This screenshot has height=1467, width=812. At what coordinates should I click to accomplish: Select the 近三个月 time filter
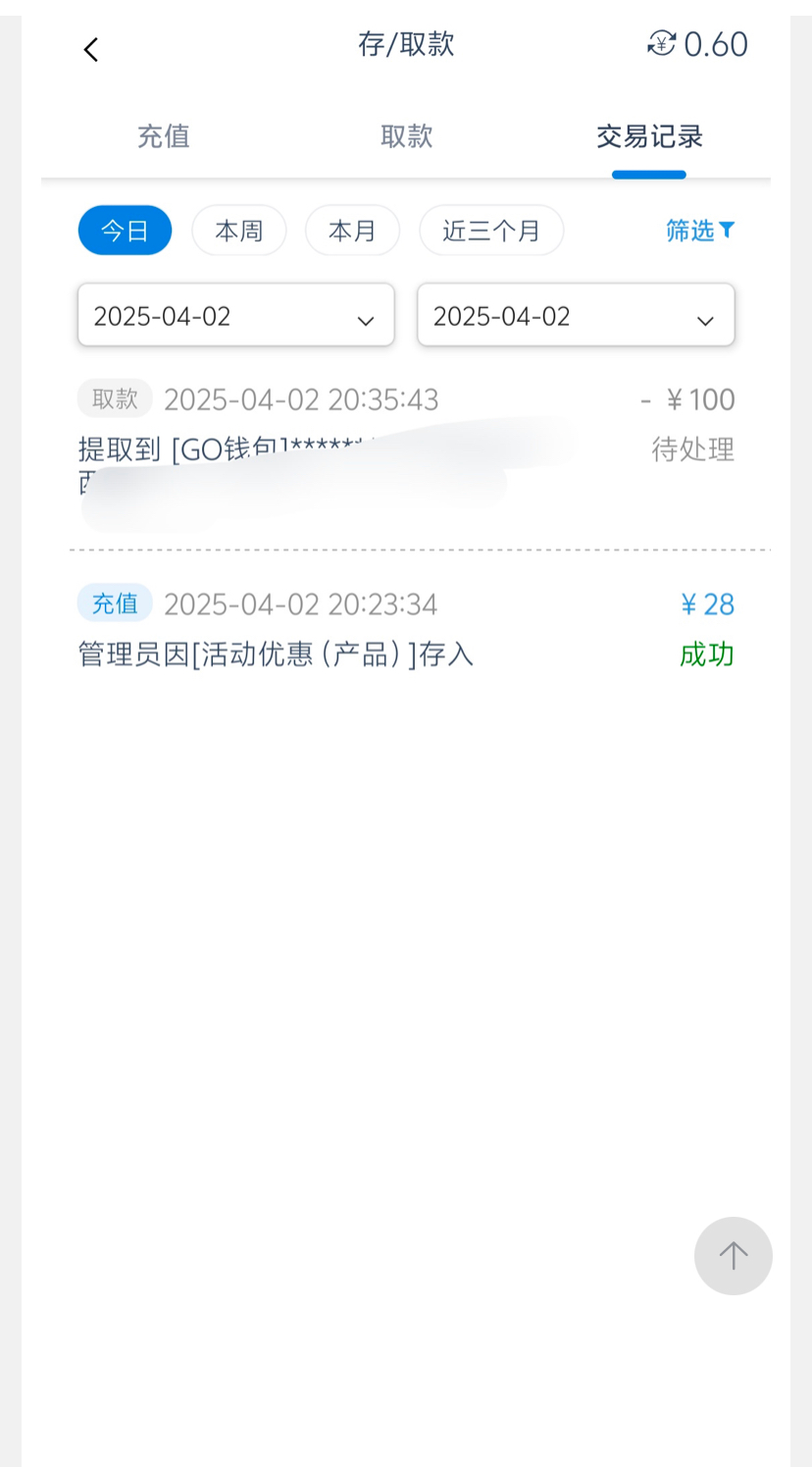(490, 231)
